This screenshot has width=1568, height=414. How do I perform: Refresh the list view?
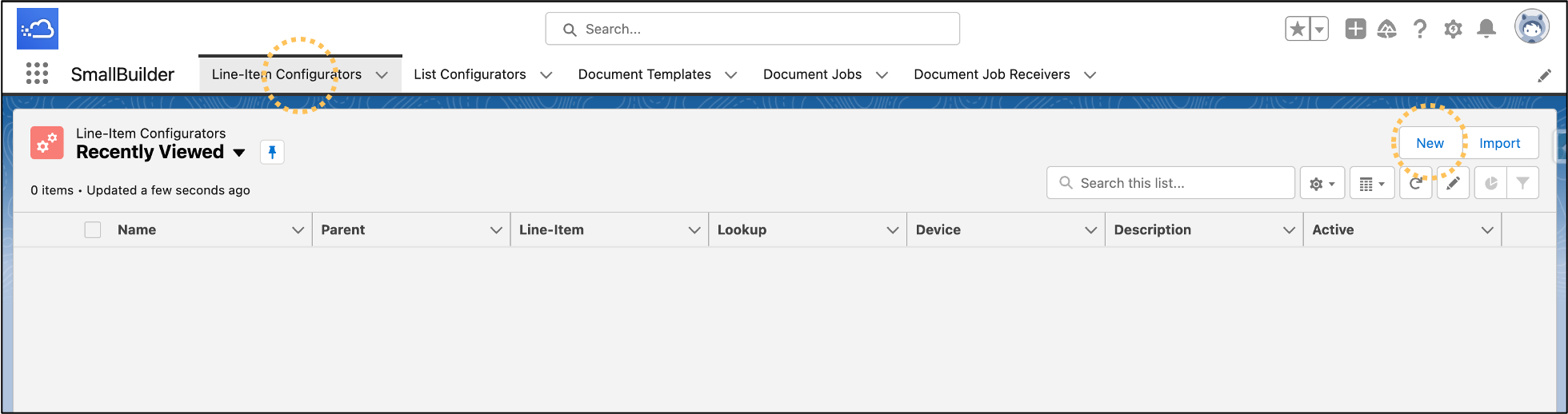click(x=1415, y=184)
